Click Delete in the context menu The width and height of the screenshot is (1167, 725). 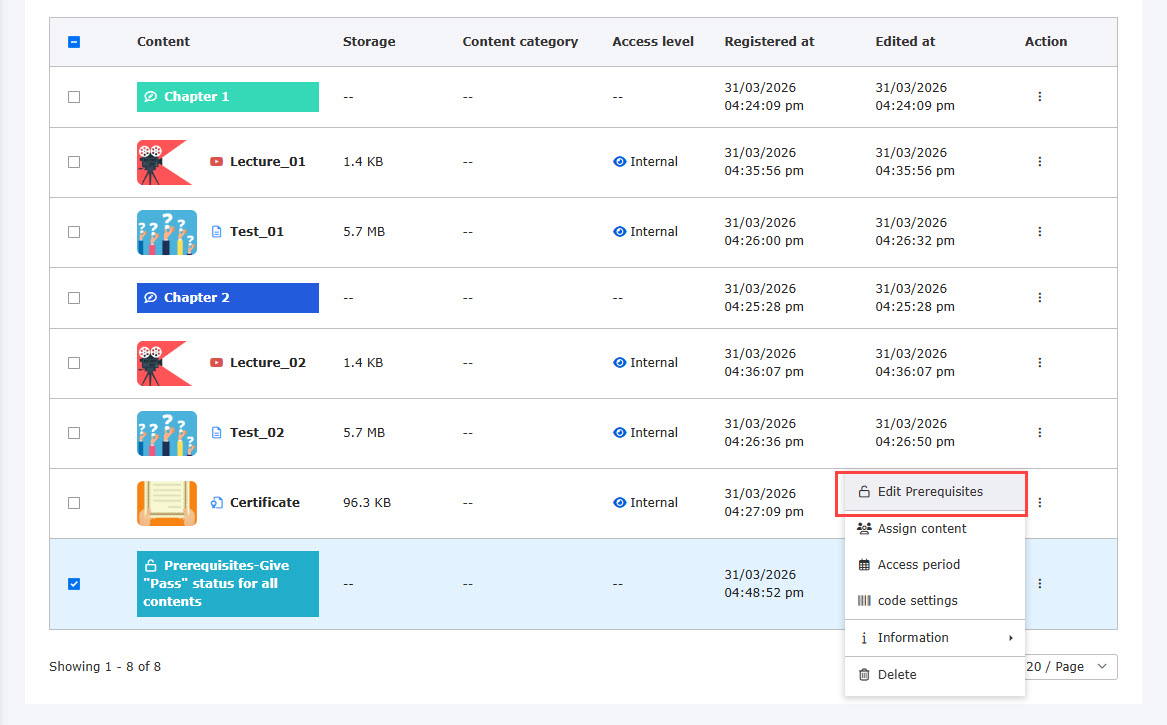(897, 675)
